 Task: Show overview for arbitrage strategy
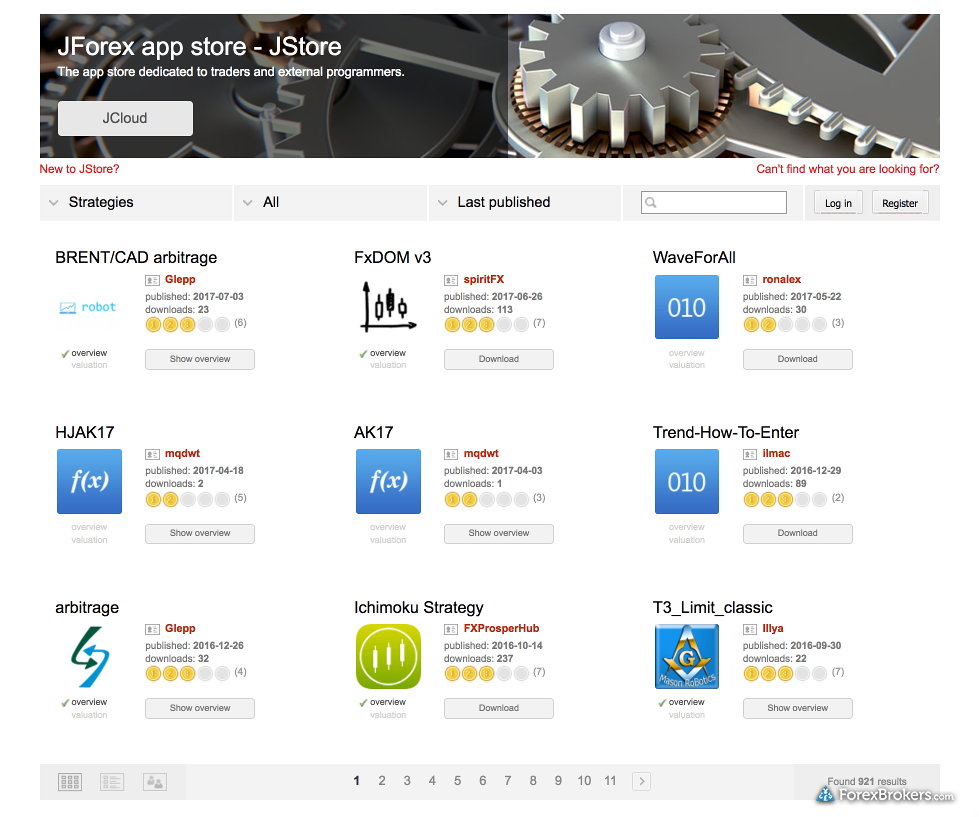point(200,708)
